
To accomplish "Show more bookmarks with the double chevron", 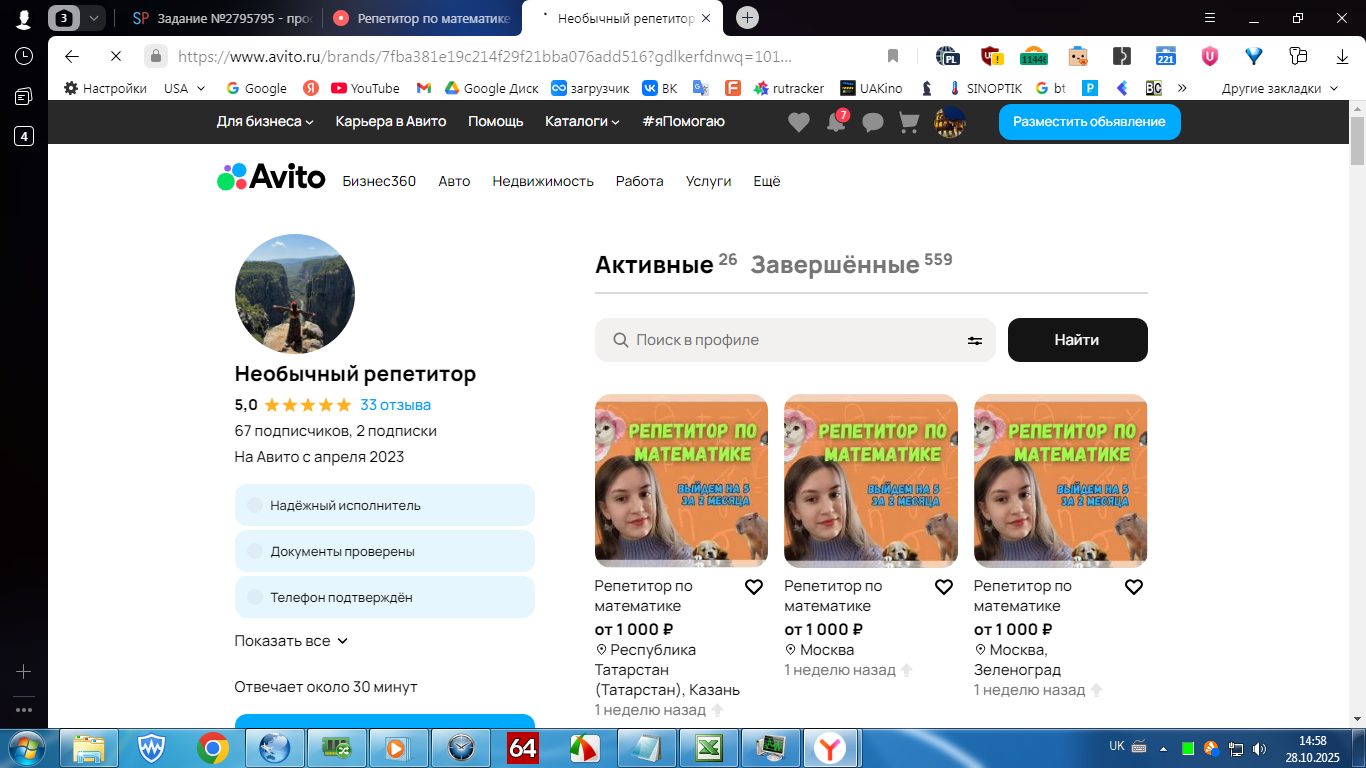I will pos(1182,88).
